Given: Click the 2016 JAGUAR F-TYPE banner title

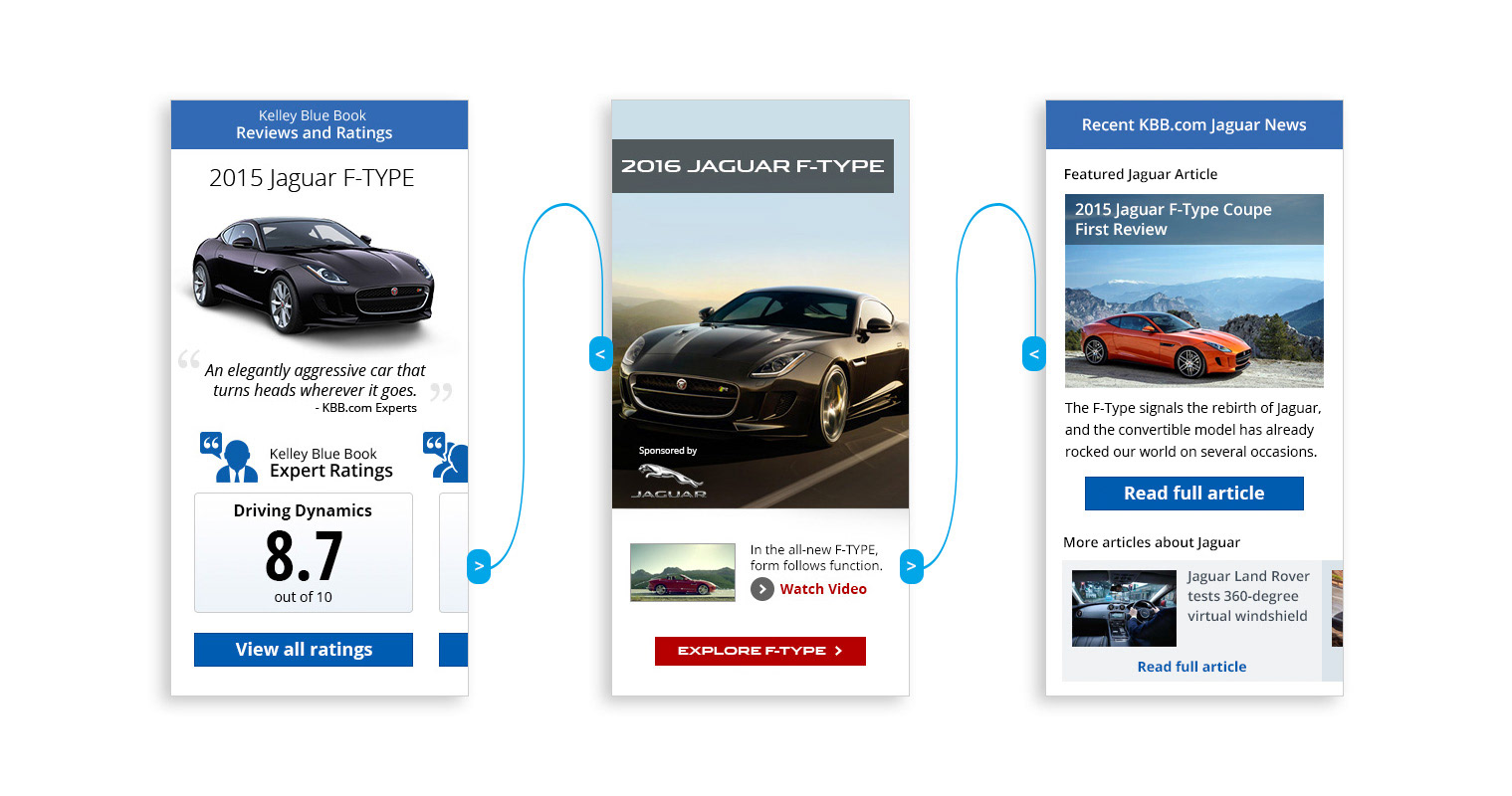Looking at the screenshot, I should pos(753,166).
